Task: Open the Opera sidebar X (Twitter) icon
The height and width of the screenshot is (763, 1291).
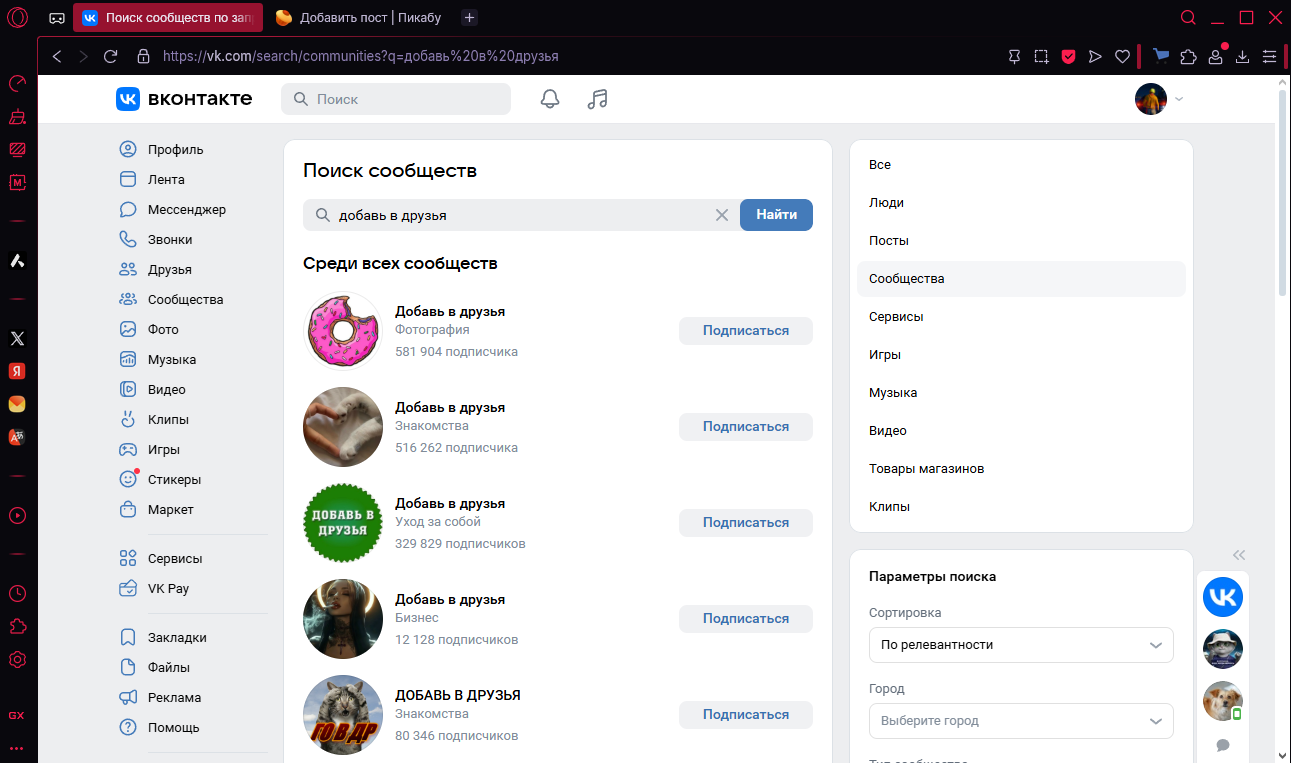Action: click(17, 339)
